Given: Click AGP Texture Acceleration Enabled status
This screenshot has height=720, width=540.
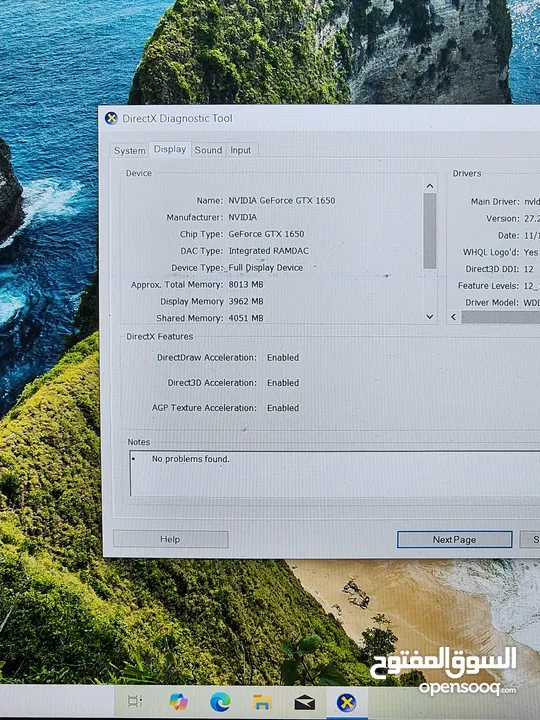Looking at the screenshot, I should [283, 408].
